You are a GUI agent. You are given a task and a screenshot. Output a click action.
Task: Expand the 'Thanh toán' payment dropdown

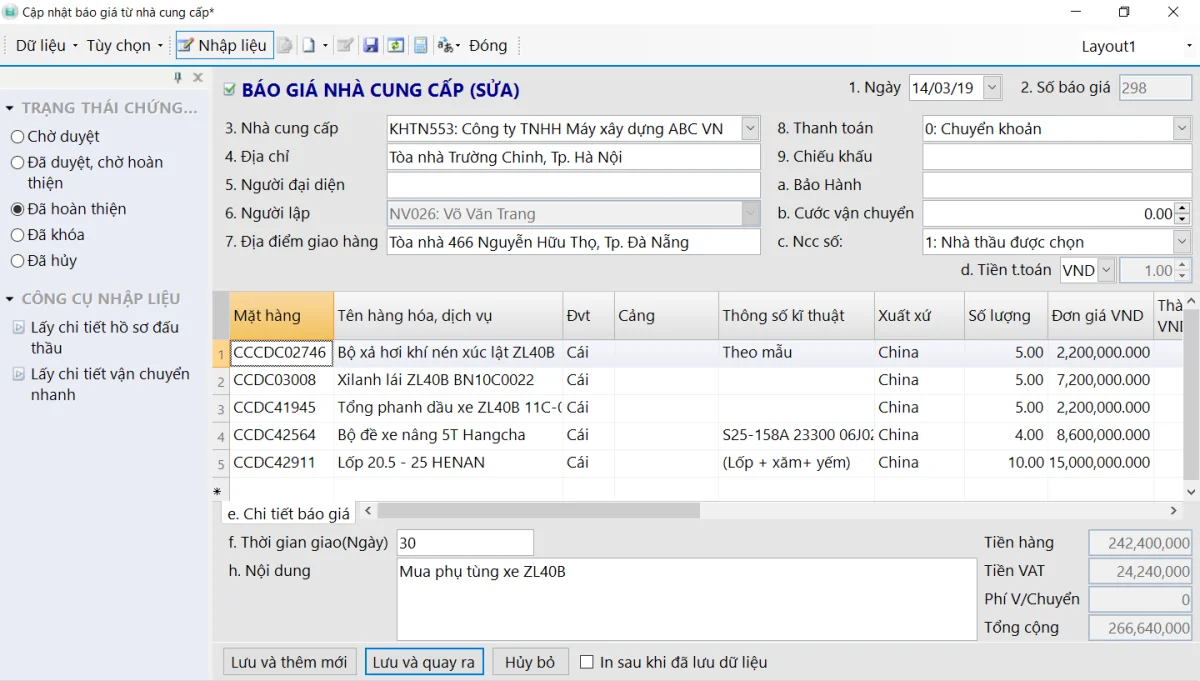1181,129
